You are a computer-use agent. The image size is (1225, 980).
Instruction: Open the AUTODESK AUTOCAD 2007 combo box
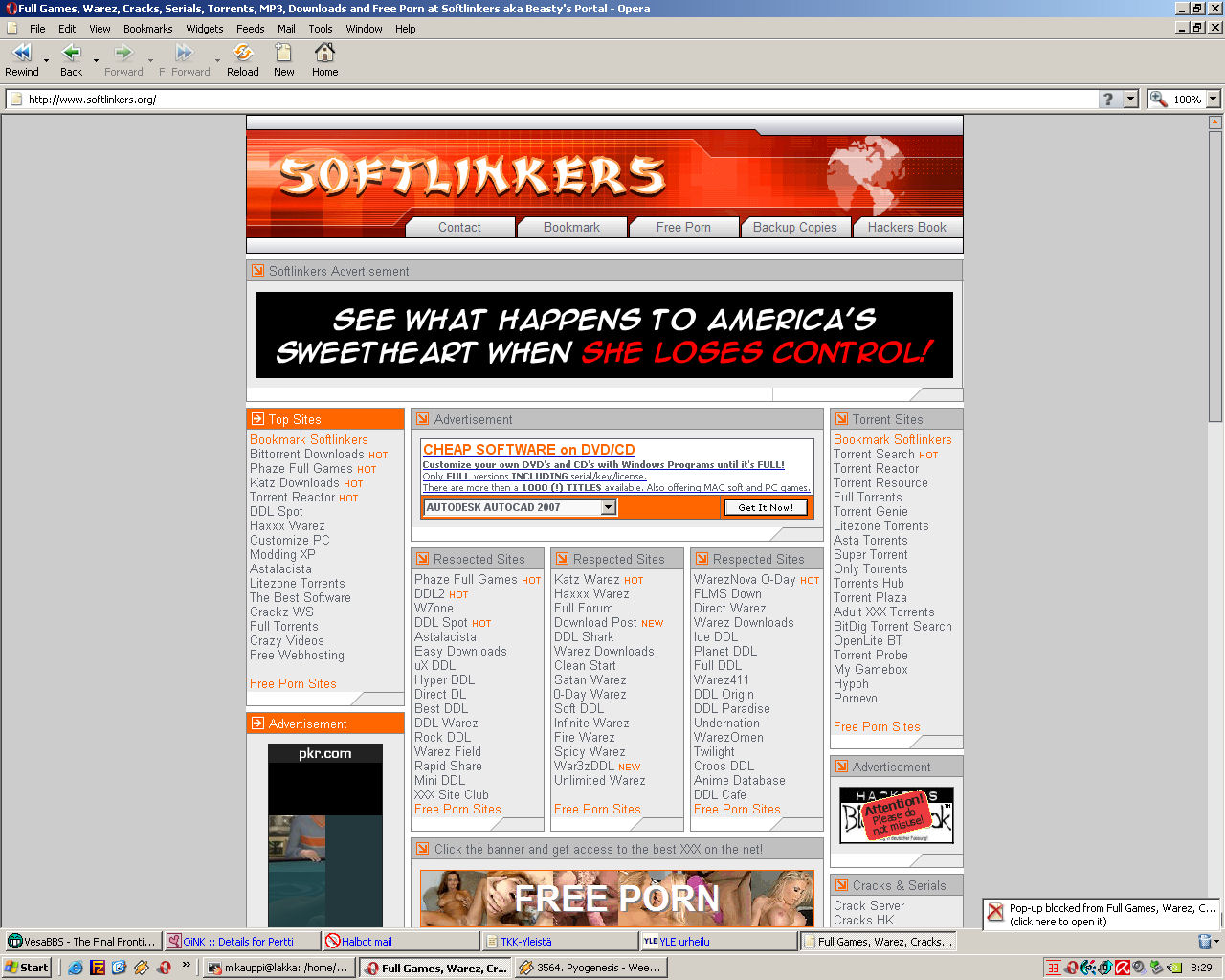point(520,507)
